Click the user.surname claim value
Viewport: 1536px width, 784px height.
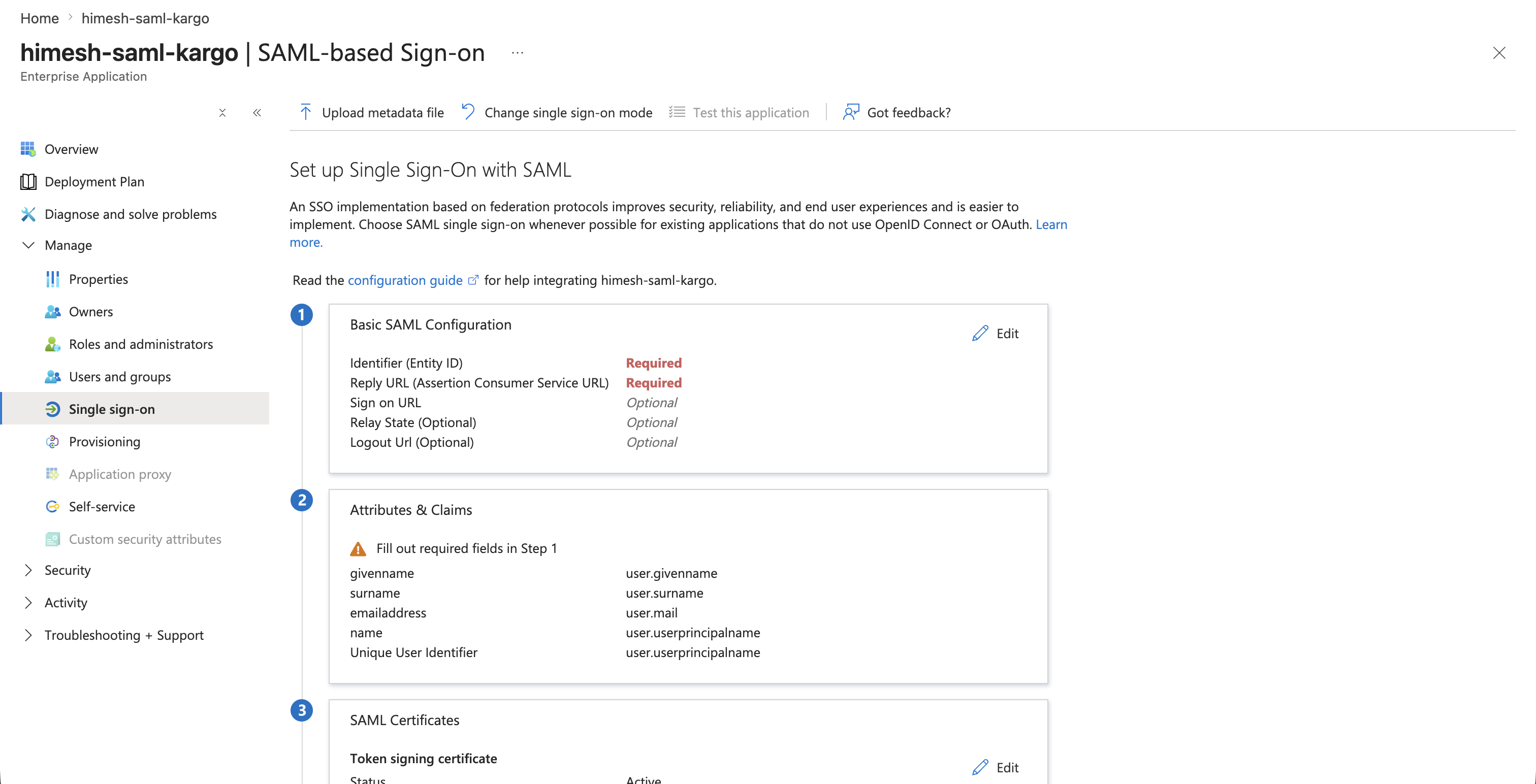coord(664,593)
